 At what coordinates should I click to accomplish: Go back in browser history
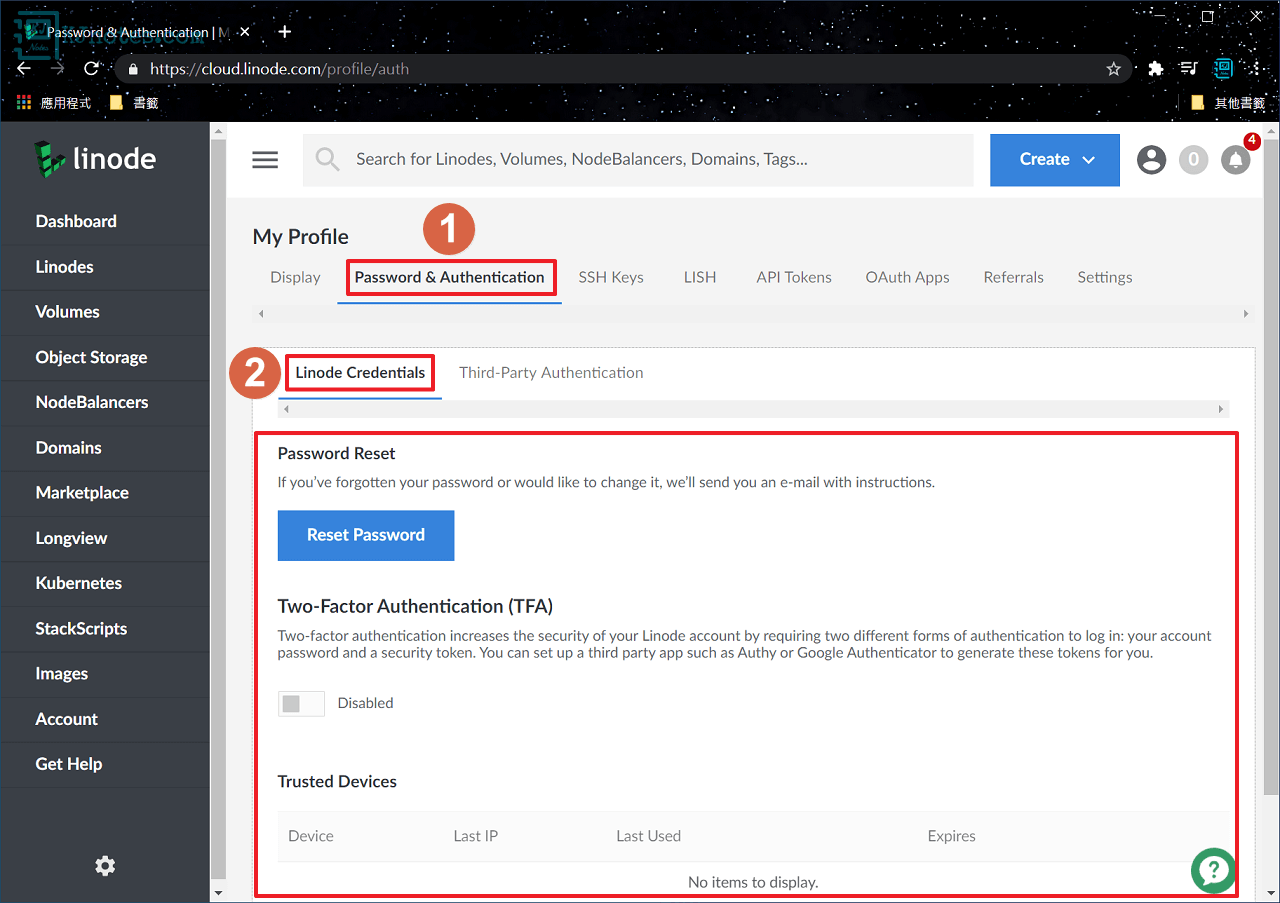(x=24, y=69)
